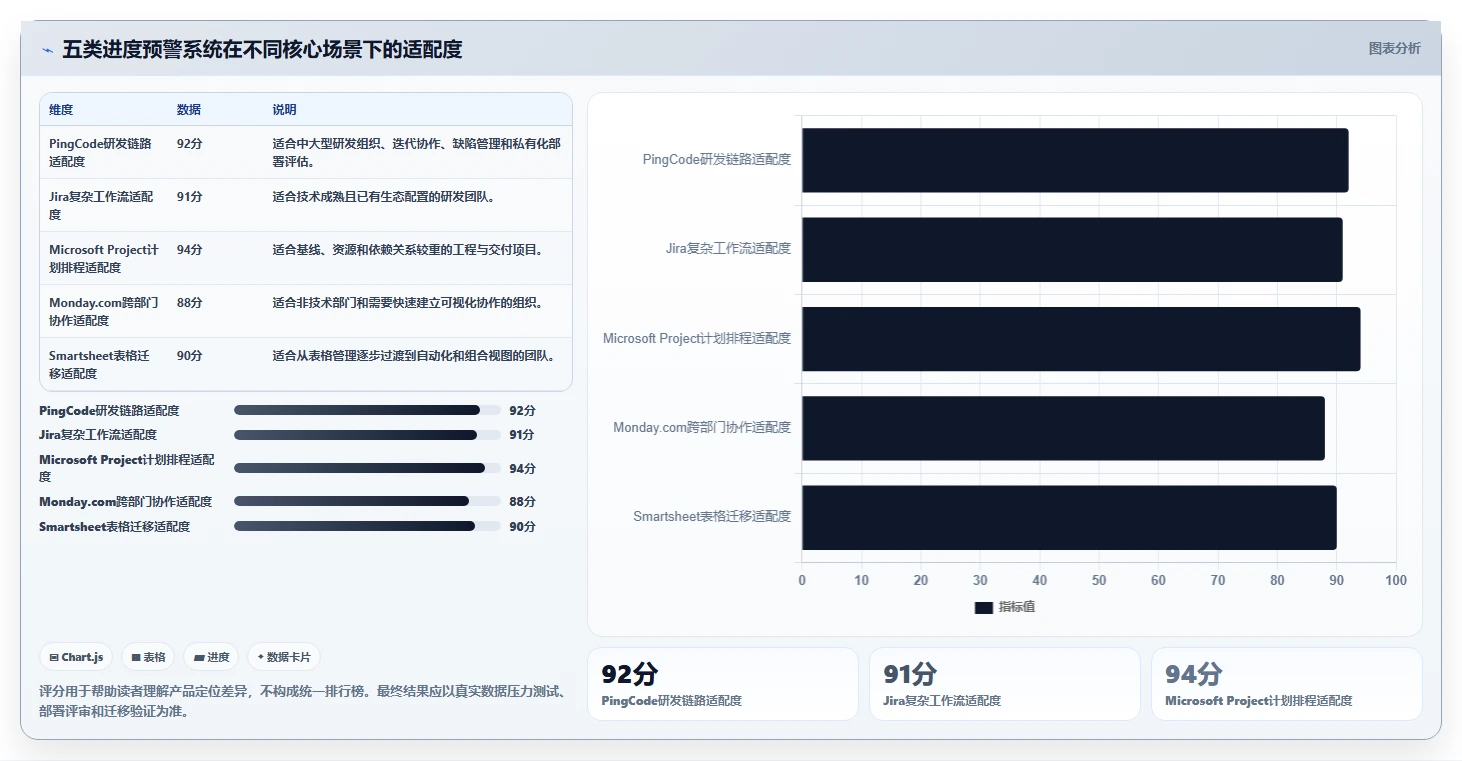Click description 适合技术成熟且已有生态配置的研发团队
The image size is (1462, 761).
pyautogui.click(x=385, y=196)
